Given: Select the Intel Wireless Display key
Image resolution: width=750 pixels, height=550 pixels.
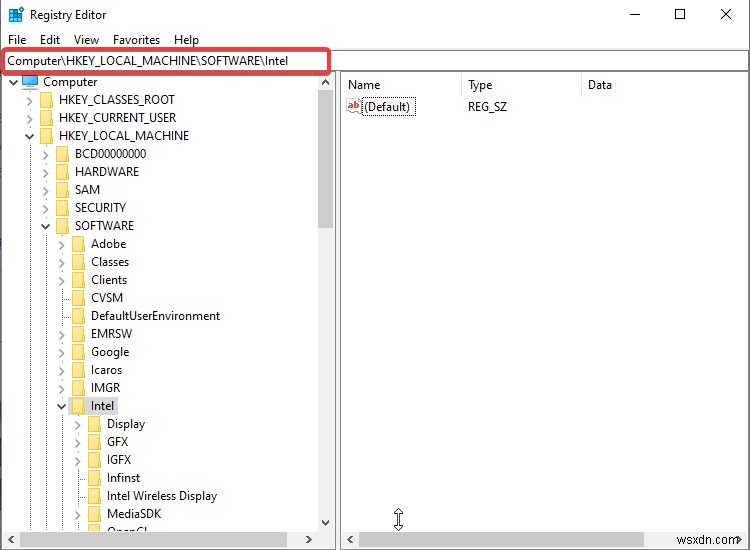Looking at the screenshot, I should pos(162,496).
